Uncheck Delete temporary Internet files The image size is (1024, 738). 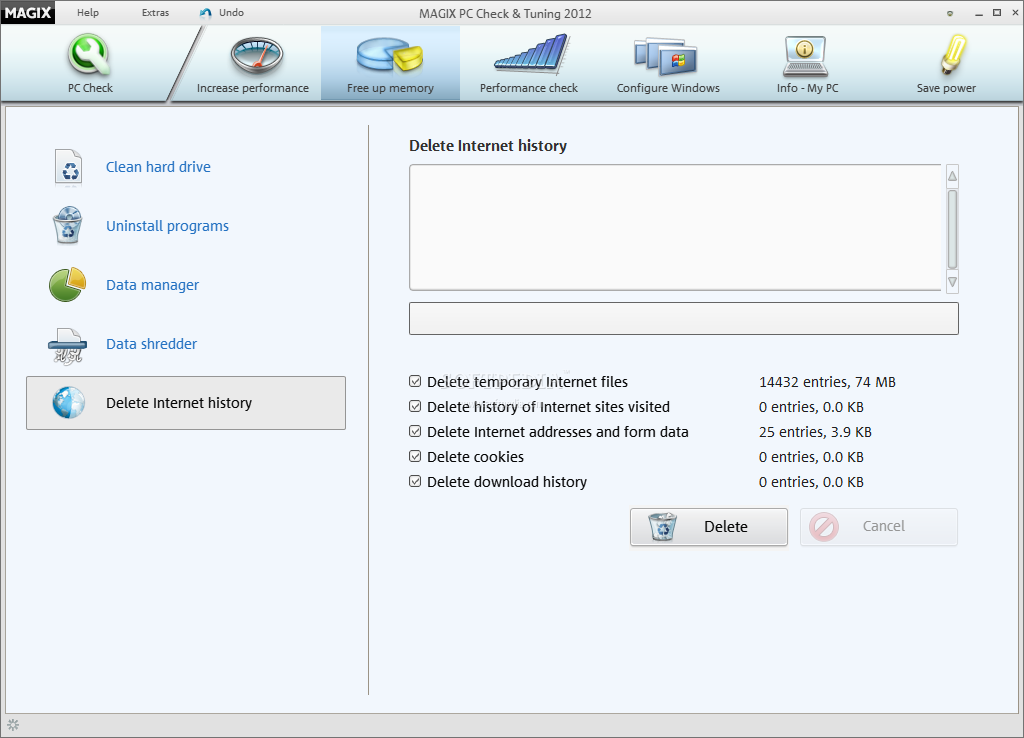(x=415, y=381)
